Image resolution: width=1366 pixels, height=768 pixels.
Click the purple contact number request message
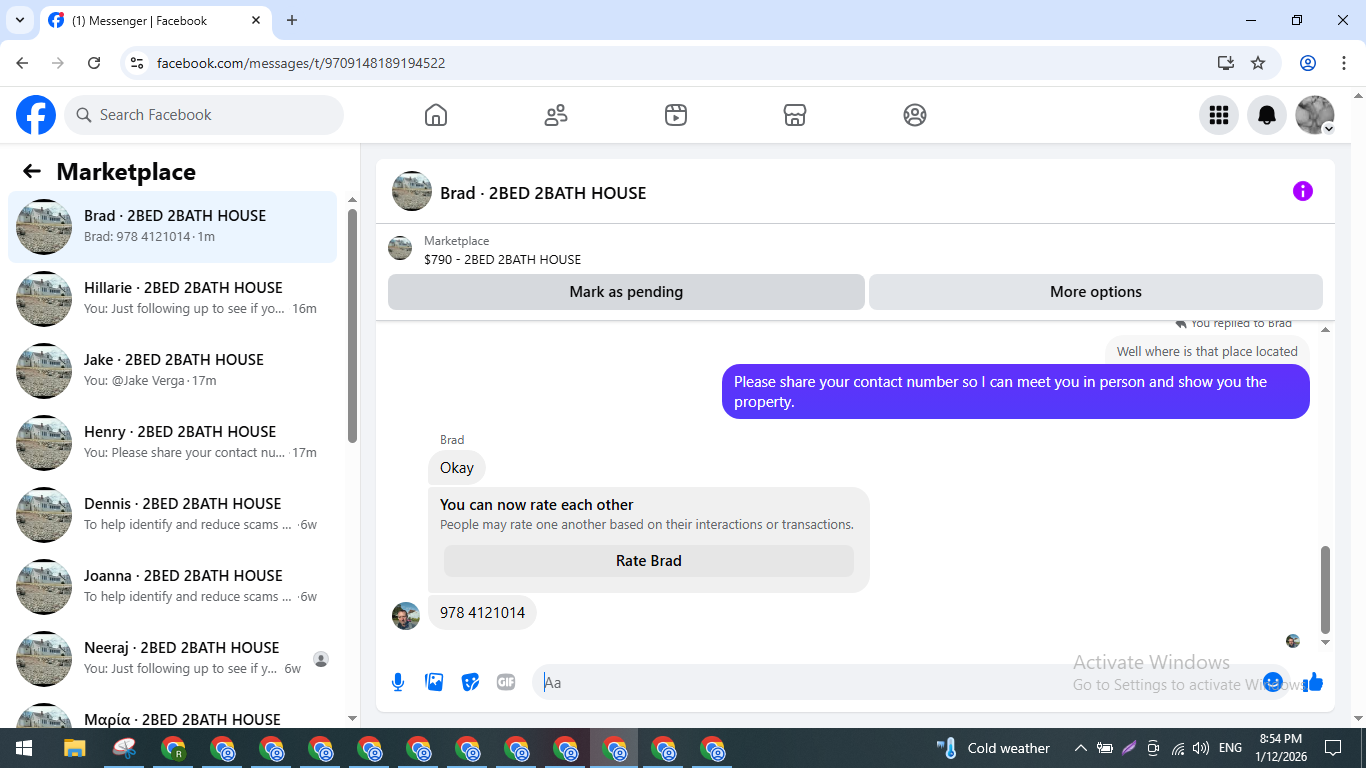point(1016,392)
